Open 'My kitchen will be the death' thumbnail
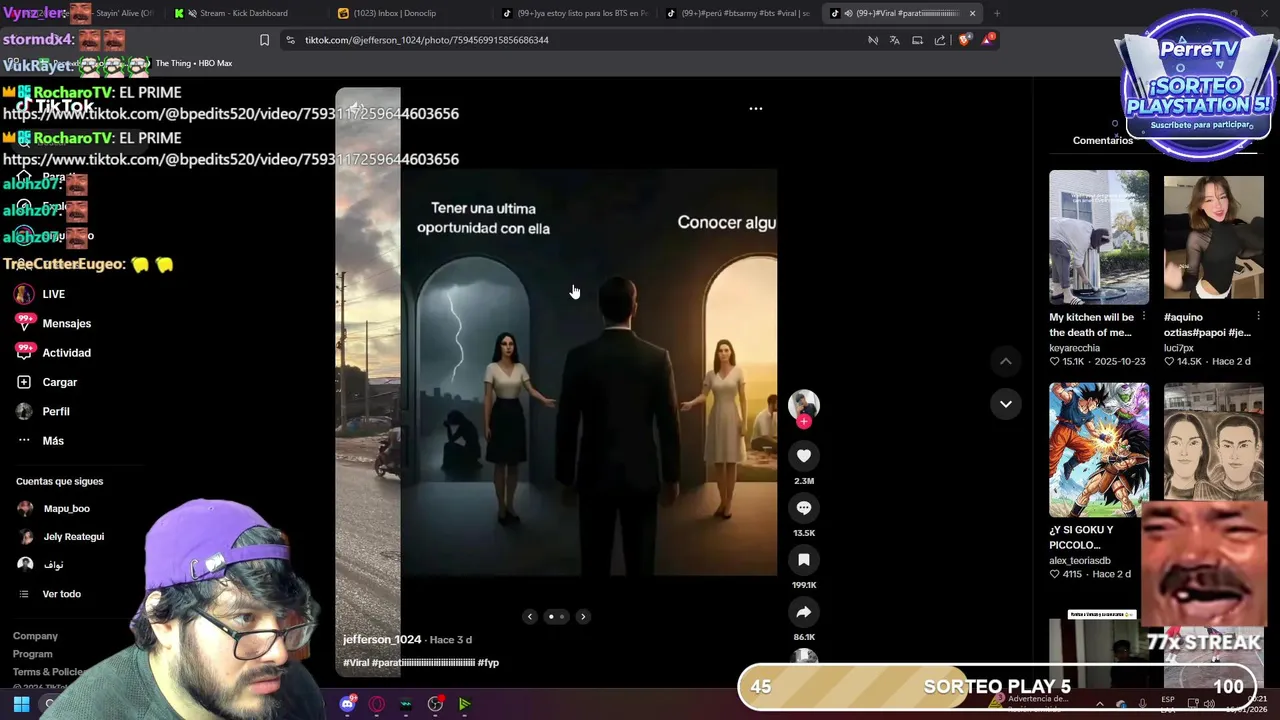 click(1099, 237)
